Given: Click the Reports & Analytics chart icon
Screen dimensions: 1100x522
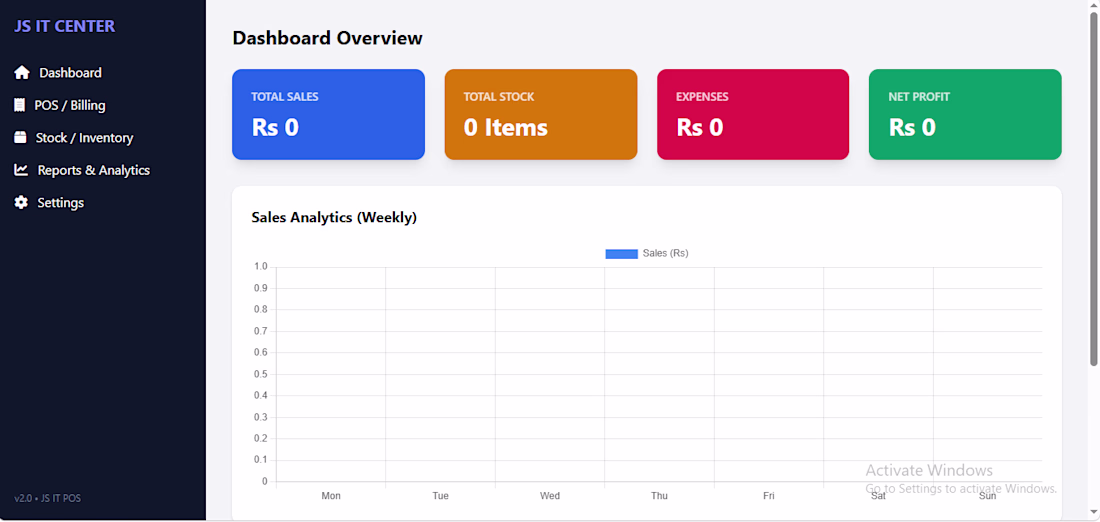Looking at the screenshot, I should [21, 170].
